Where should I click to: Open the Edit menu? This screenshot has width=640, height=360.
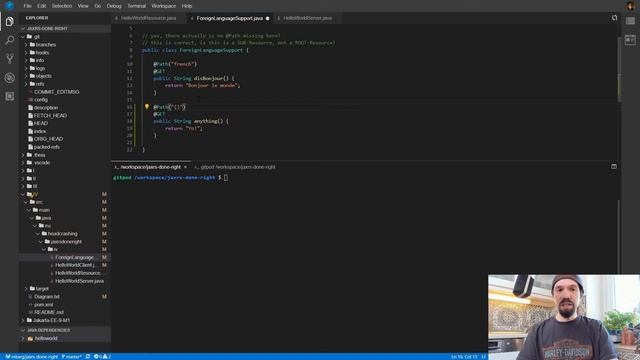(42, 6)
